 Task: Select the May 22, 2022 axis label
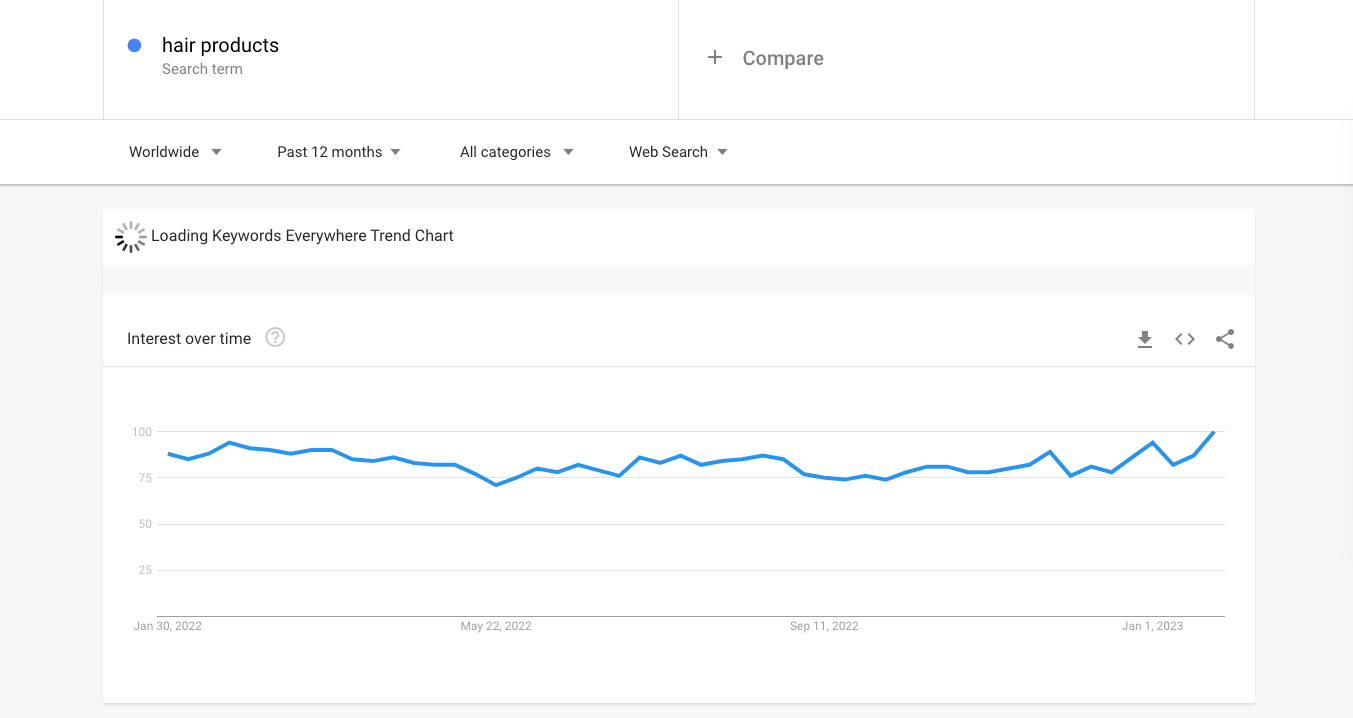[496, 626]
